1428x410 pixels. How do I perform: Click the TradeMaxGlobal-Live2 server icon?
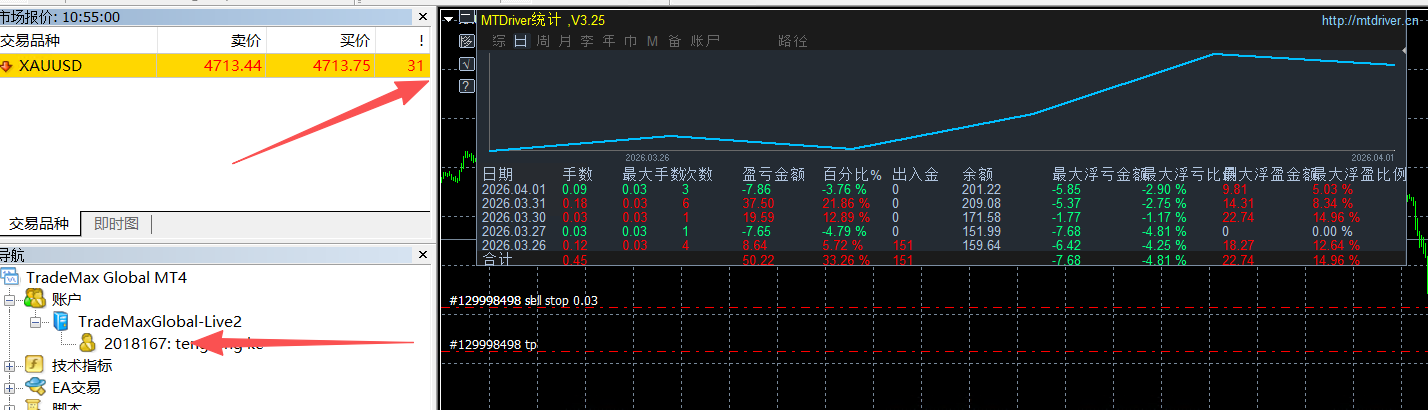point(61,321)
